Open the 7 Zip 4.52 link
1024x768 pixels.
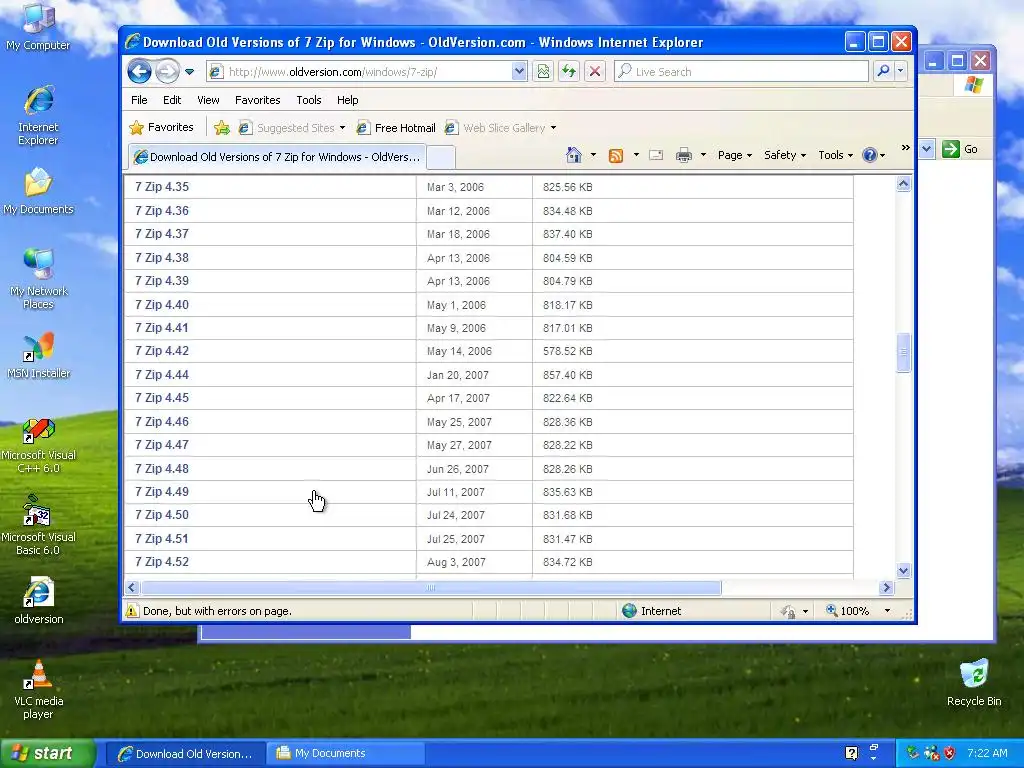[162, 562]
